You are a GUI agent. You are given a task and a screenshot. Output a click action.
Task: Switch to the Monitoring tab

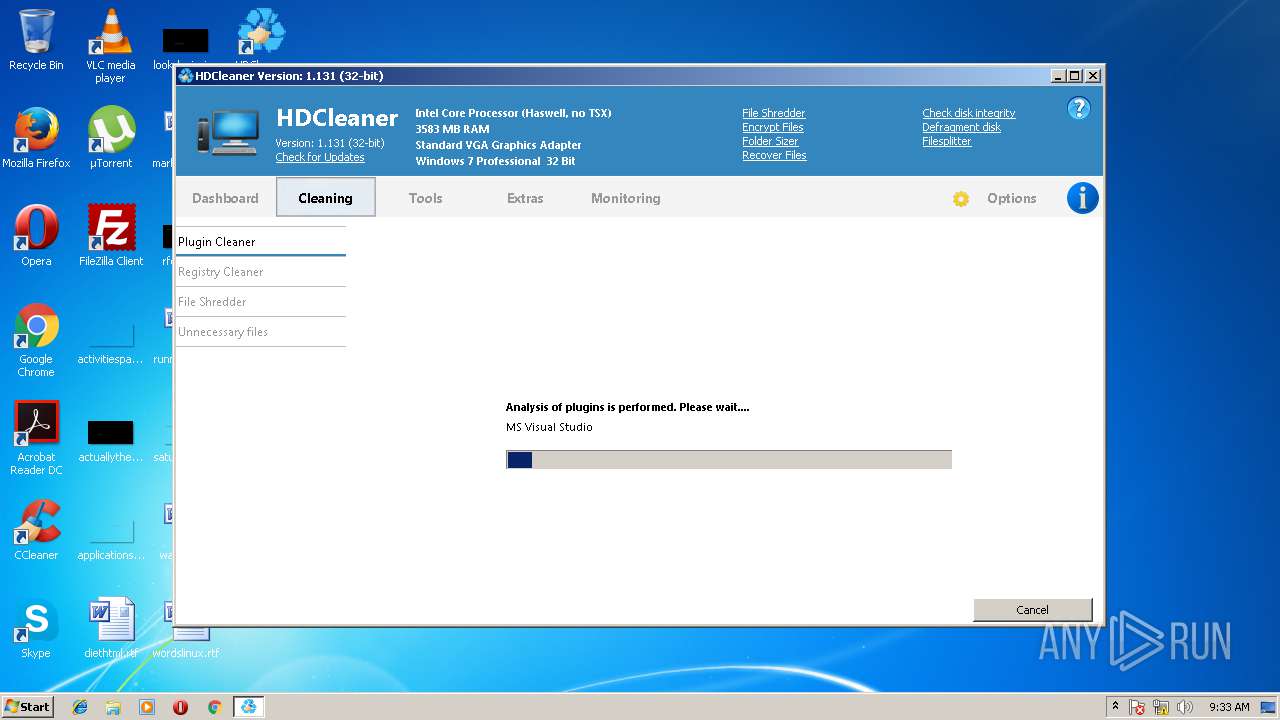tap(625, 198)
